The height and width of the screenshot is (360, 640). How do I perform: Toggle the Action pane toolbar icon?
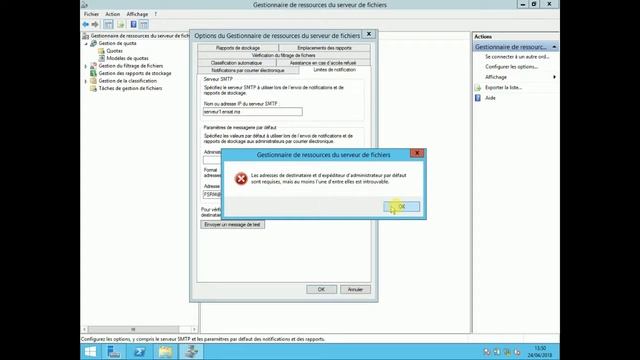[144, 24]
